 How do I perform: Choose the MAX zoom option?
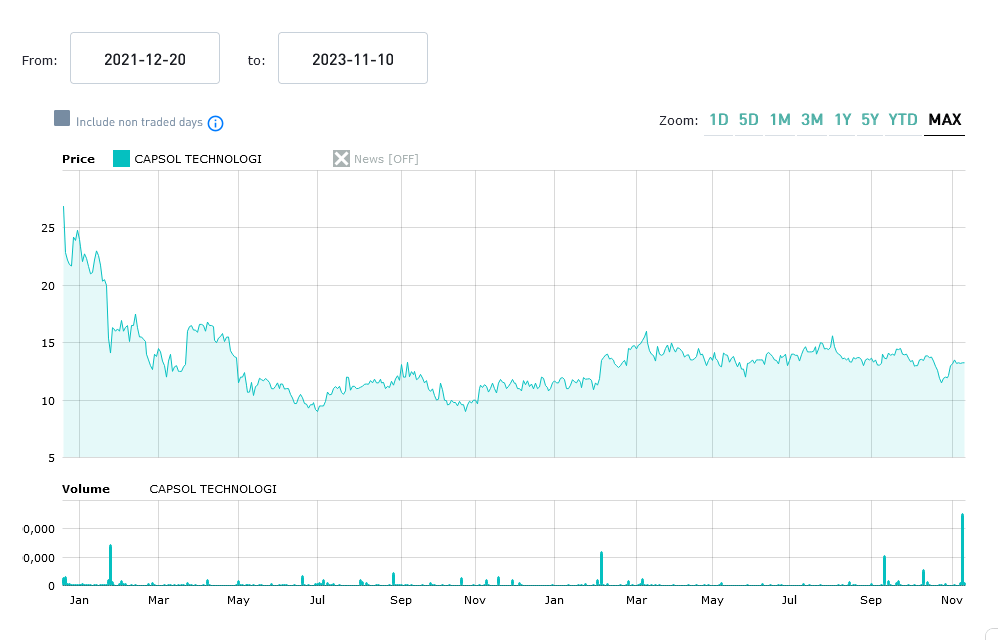pyautogui.click(x=944, y=120)
